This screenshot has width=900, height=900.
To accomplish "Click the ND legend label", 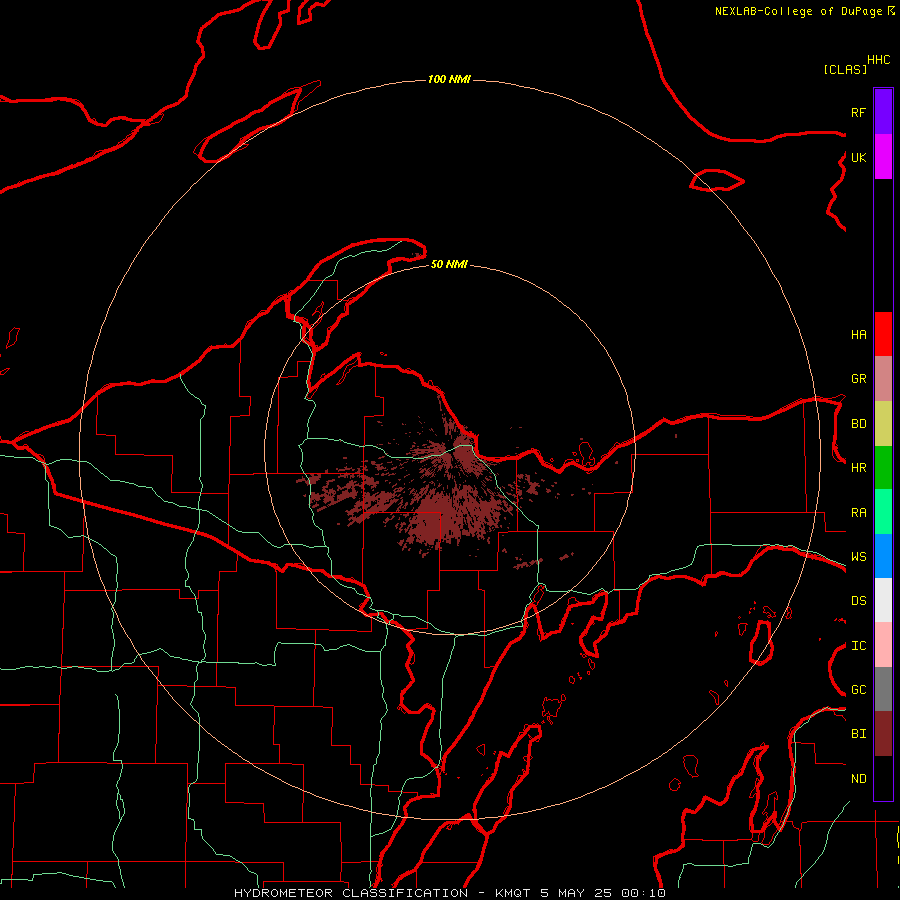I will [x=858, y=779].
